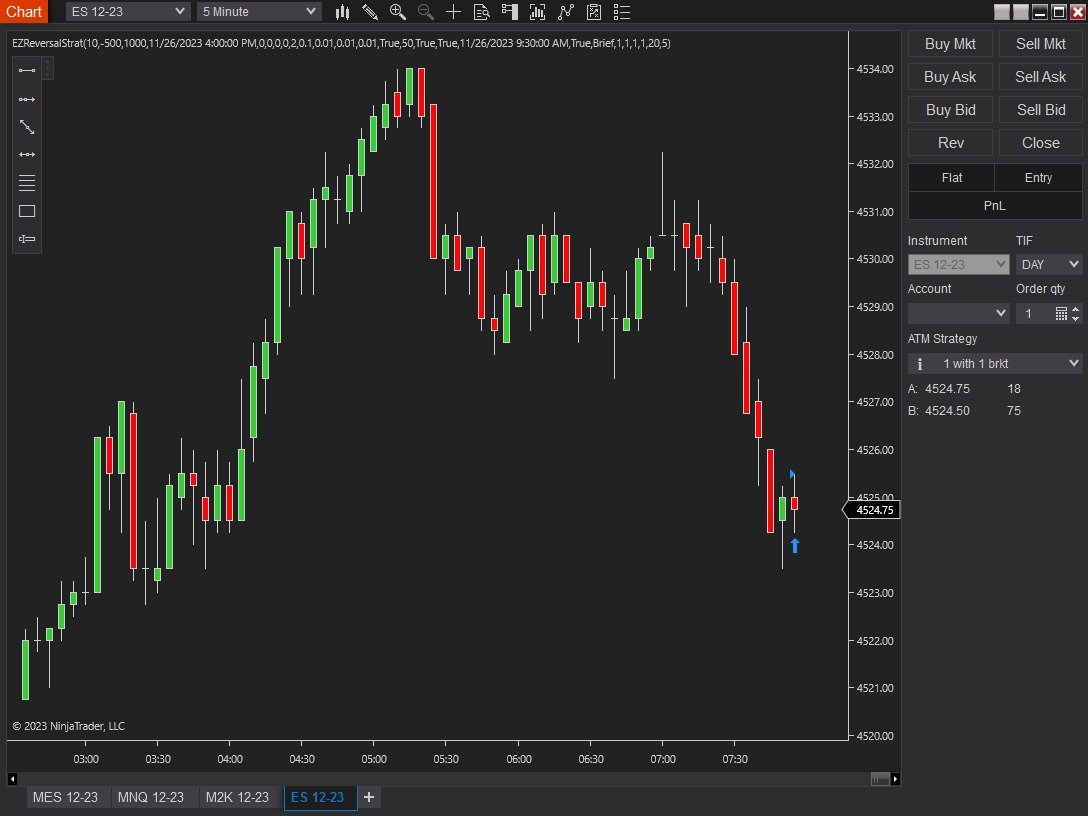Image resolution: width=1088 pixels, height=816 pixels.
Task: Click the Buy Ask button
Action: 950,77
